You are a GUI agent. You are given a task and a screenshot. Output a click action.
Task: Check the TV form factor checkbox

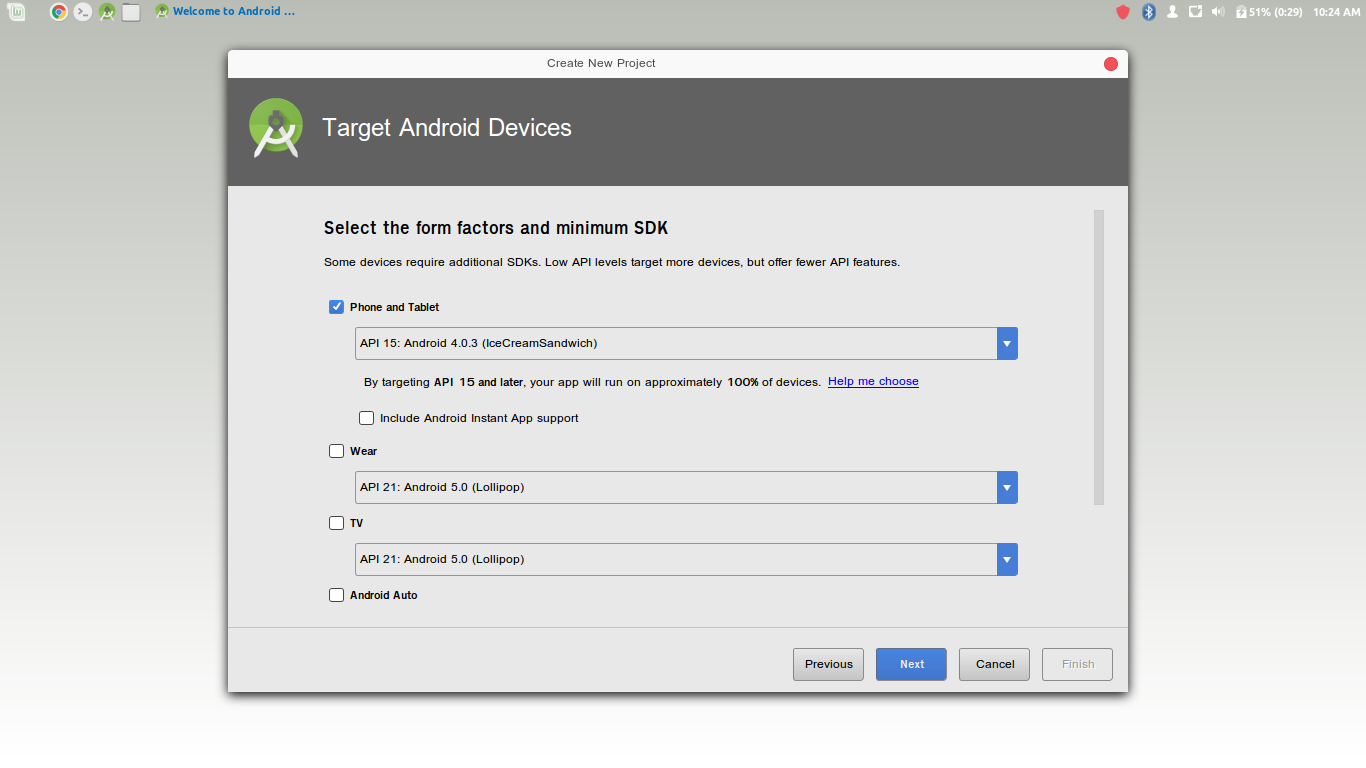[x=337, y=523]
